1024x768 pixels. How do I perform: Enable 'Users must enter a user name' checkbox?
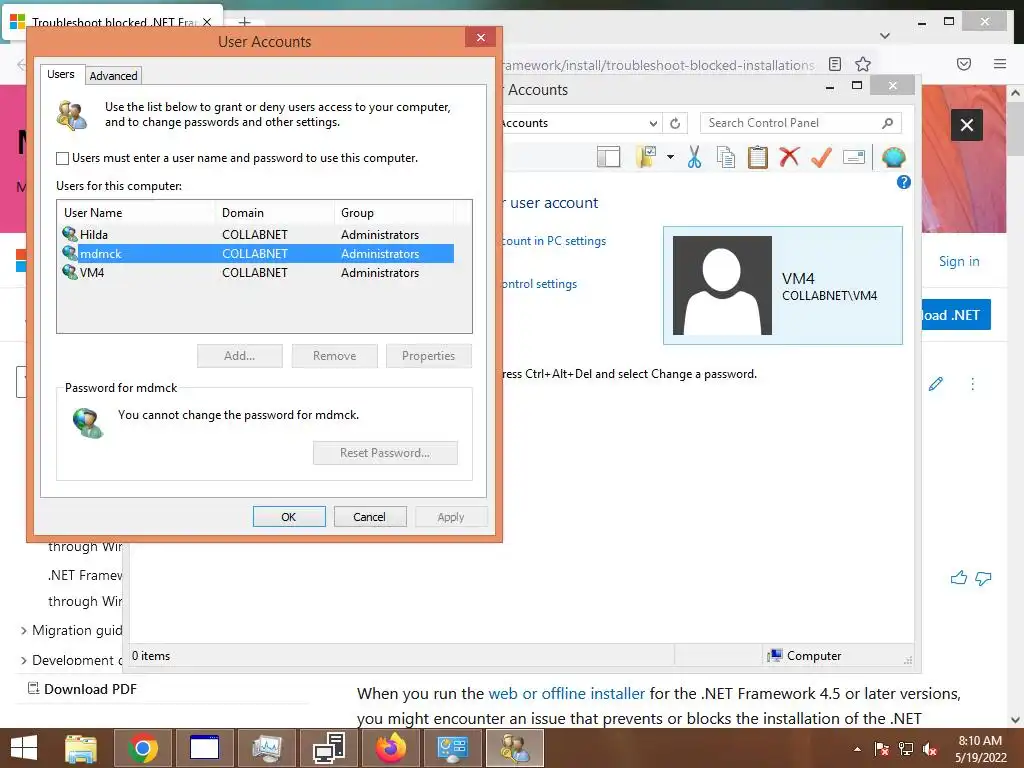pos(63,158)
